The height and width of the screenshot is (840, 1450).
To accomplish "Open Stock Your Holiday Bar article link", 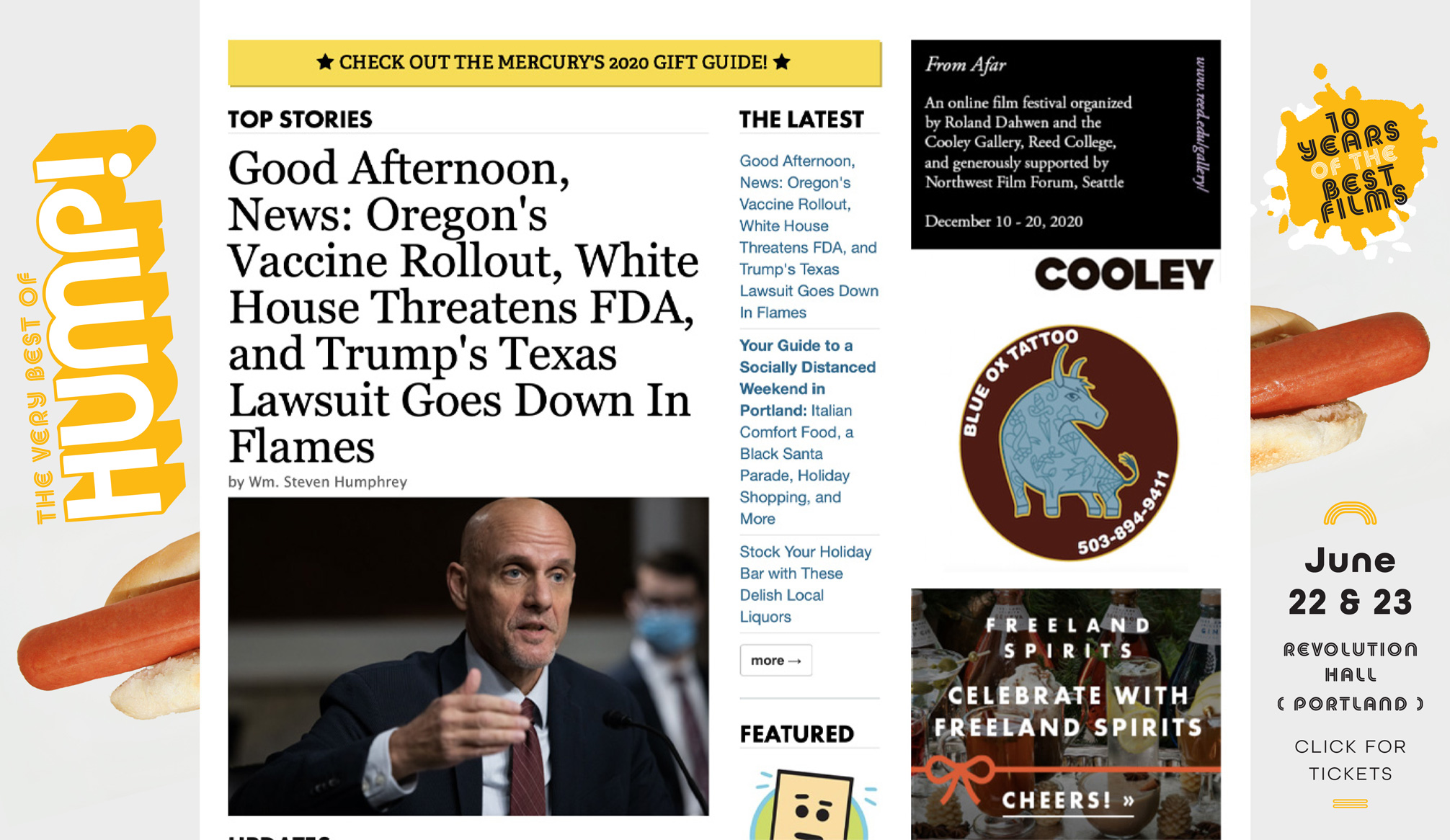I will (805, 584).
